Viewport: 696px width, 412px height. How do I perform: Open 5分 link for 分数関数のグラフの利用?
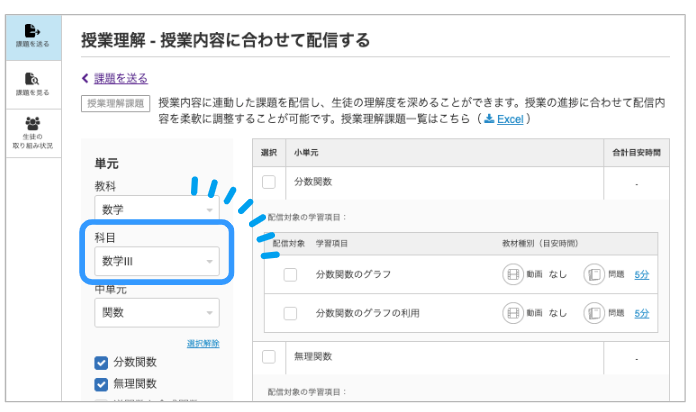click(641, 314)
